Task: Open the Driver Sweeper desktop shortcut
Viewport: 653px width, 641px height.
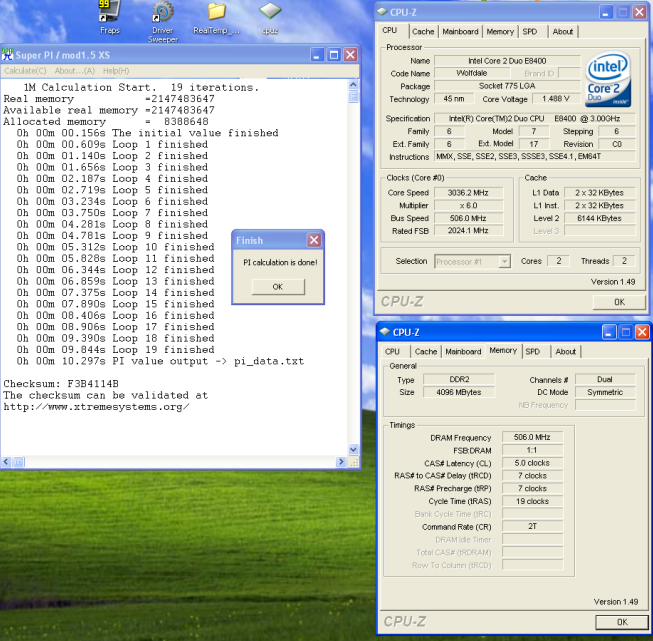Action: [x=162, y=21]
